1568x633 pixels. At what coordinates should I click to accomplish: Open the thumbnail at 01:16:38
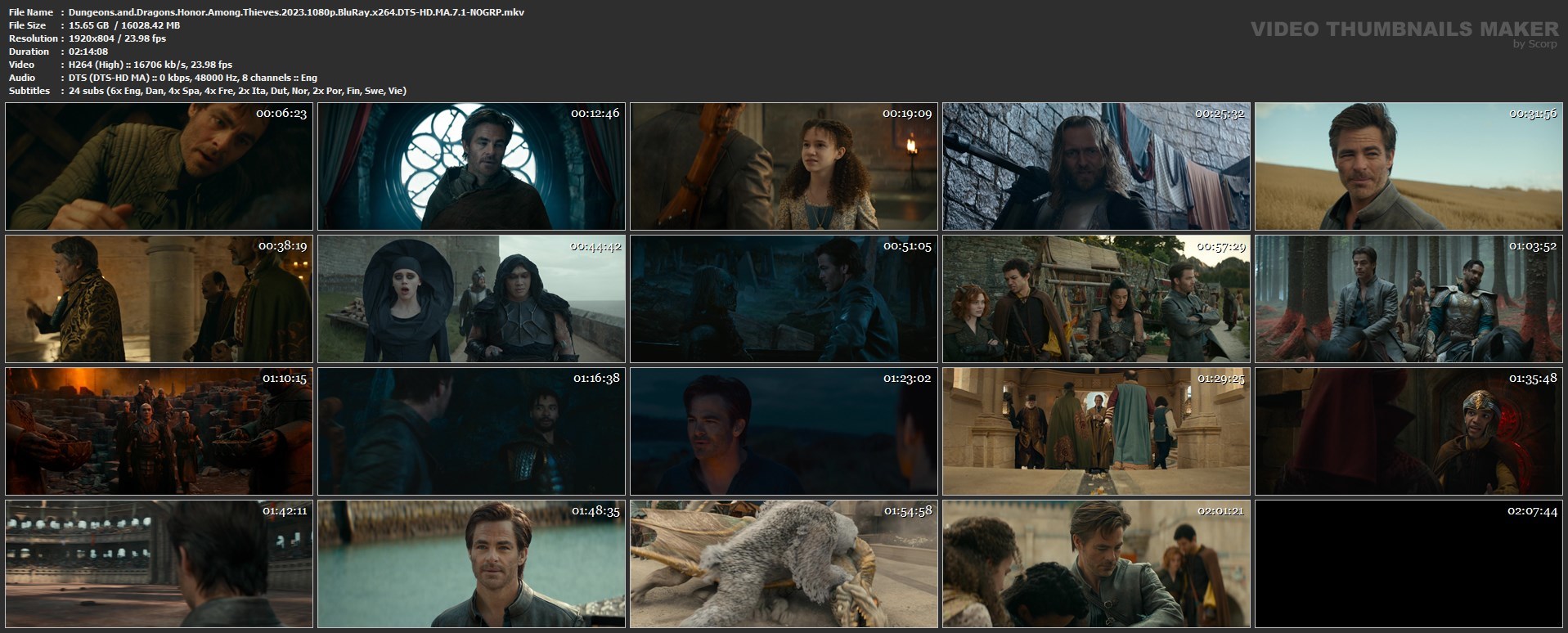tap(471, 431)
